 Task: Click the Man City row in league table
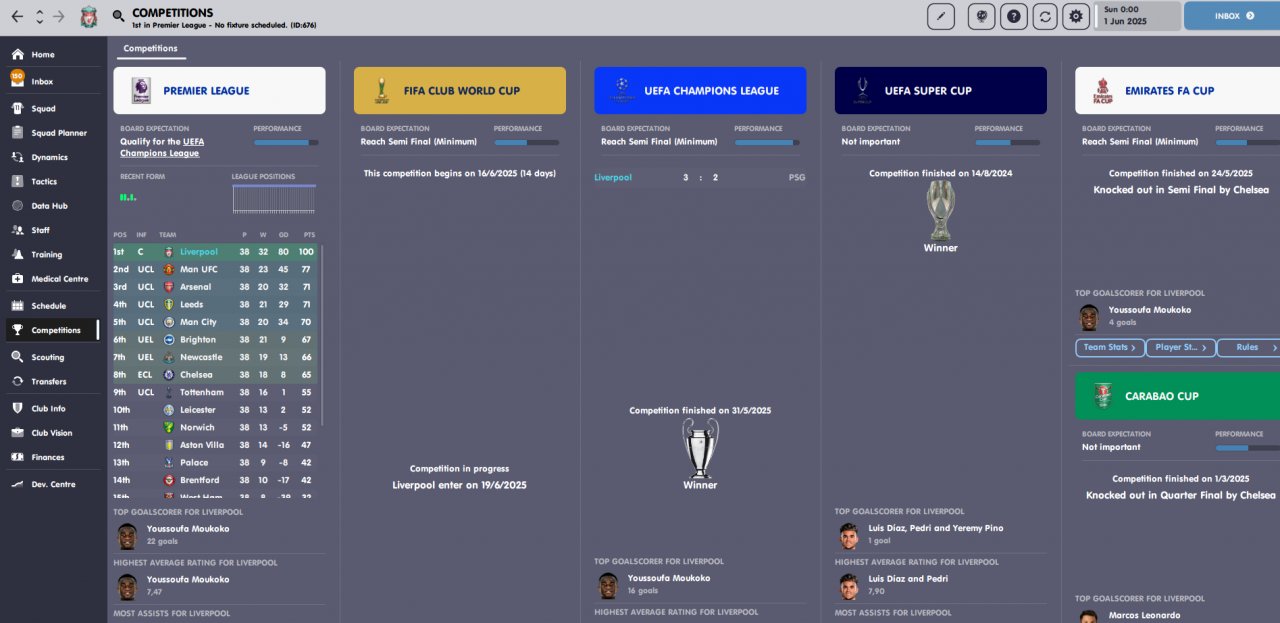(215, 322)
